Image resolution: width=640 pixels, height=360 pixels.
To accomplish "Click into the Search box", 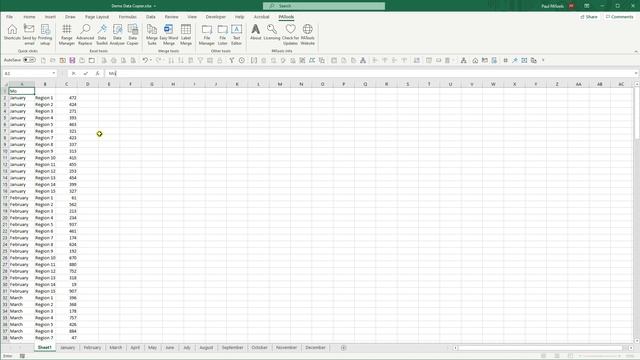I will (x=324, y=6).
